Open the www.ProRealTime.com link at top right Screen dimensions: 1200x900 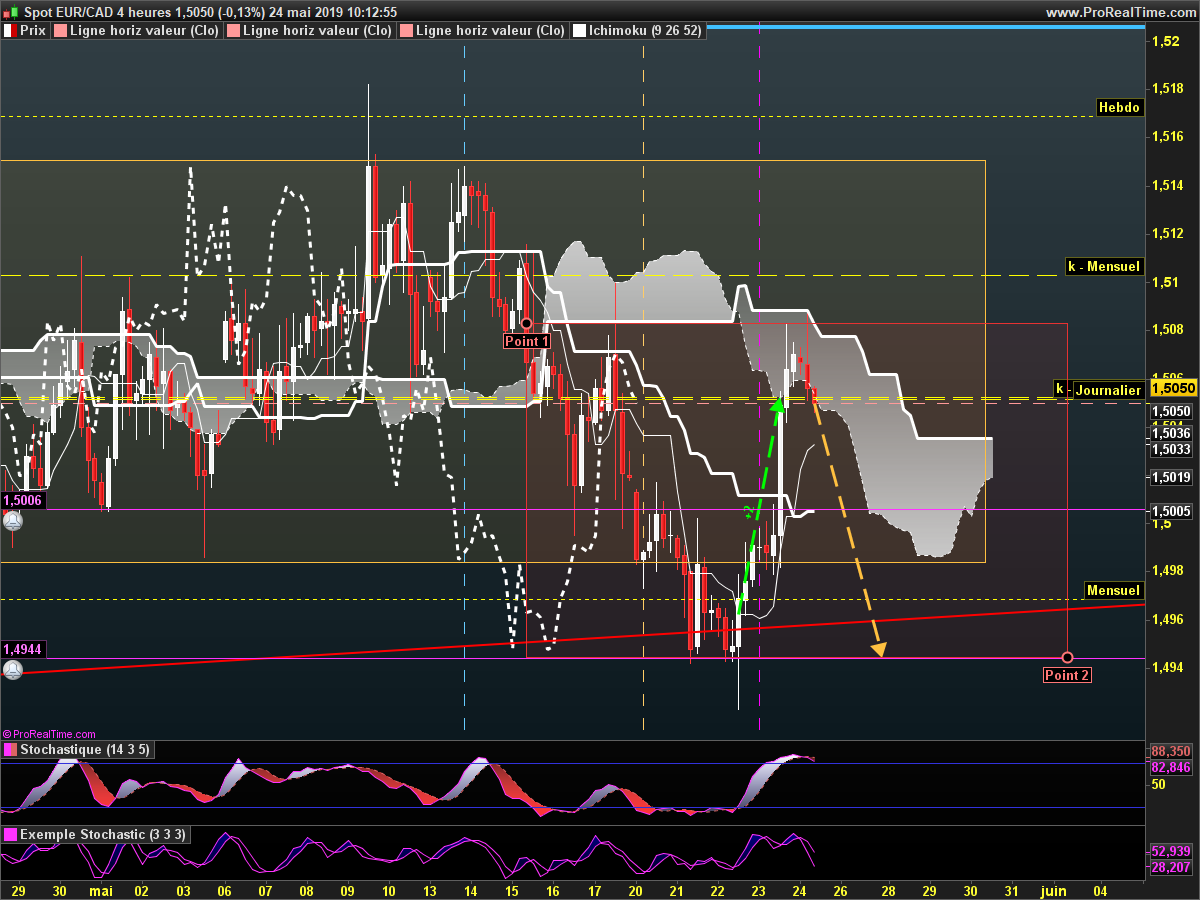(1119, 13)
